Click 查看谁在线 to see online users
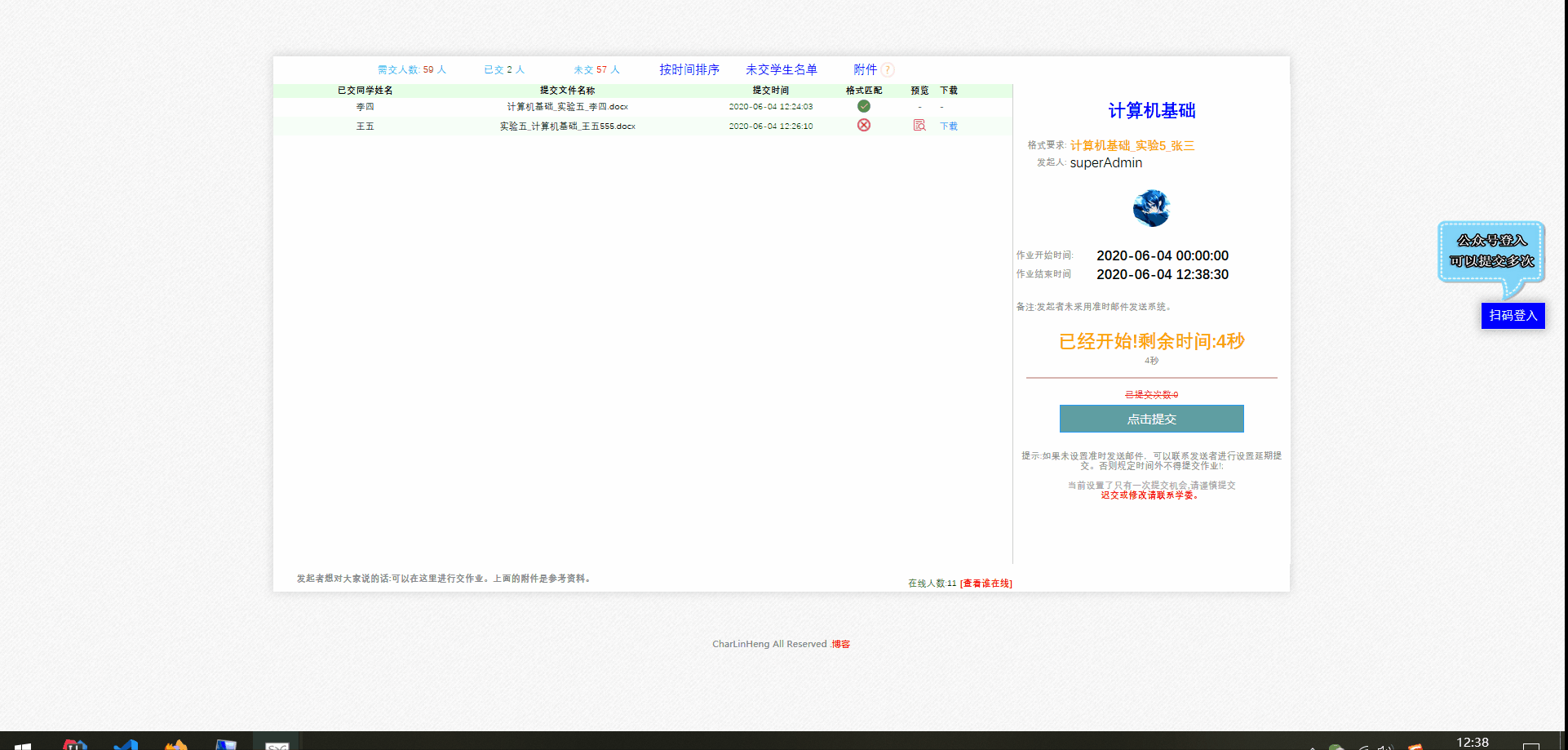1568x750 pixels. tap(985, 583)
